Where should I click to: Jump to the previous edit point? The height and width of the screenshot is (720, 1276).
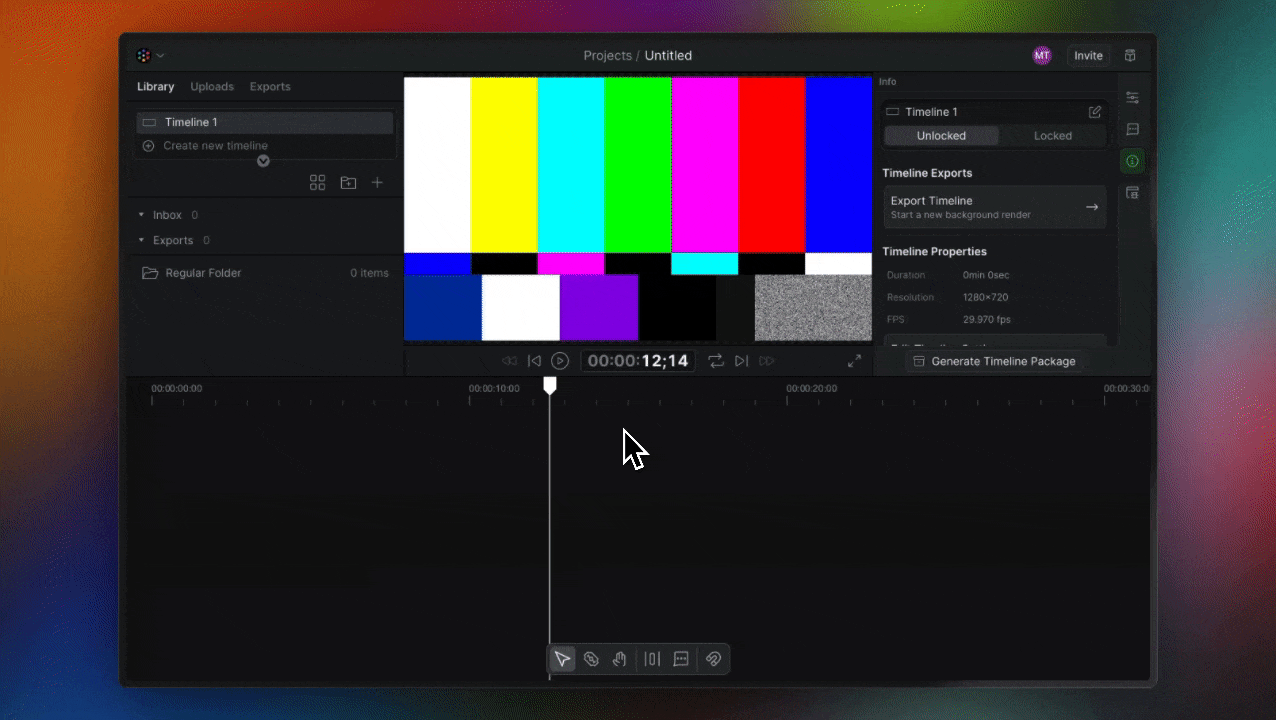tap(534, 361)
